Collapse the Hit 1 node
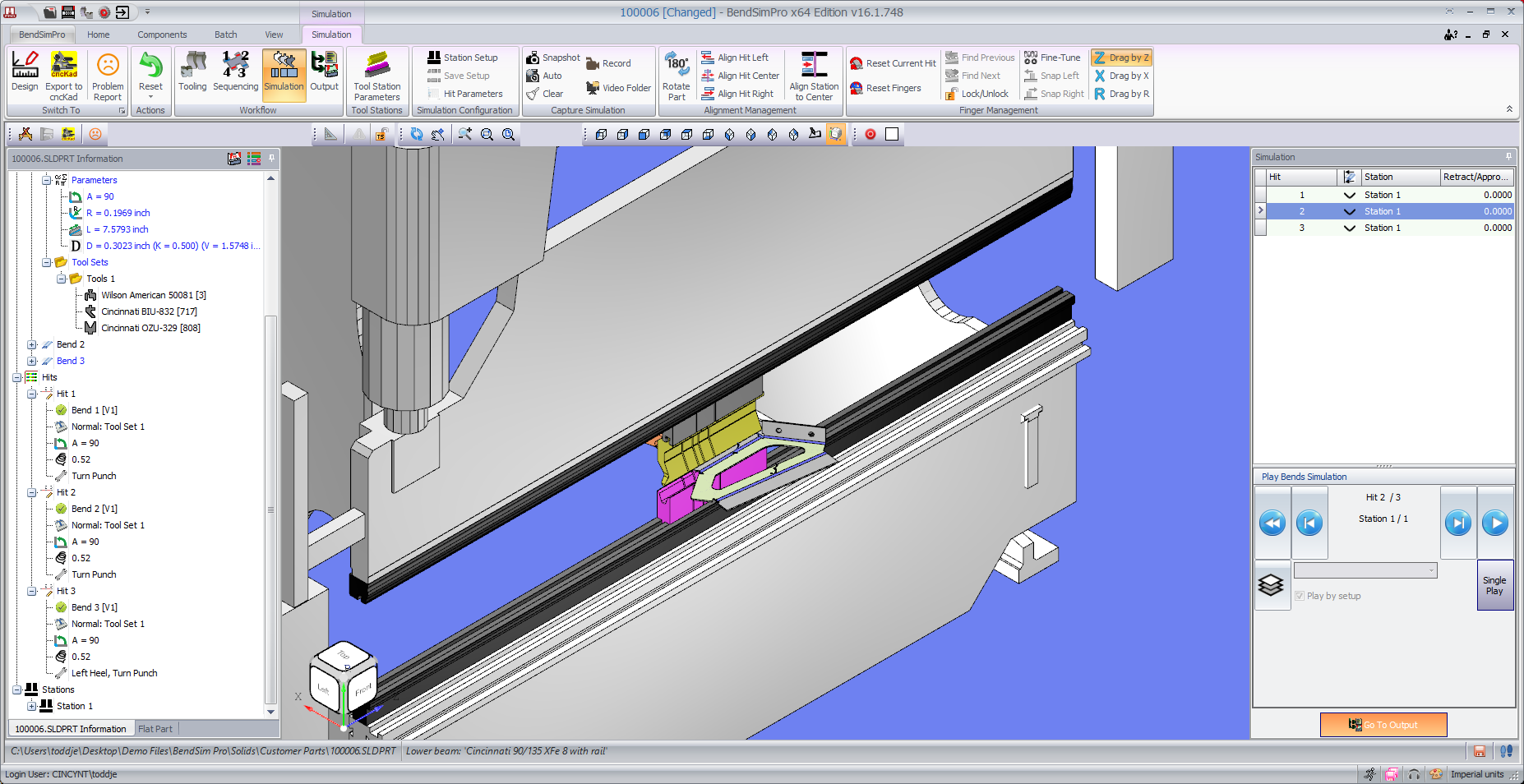The image size is (1524, 784). pos(32,394)
